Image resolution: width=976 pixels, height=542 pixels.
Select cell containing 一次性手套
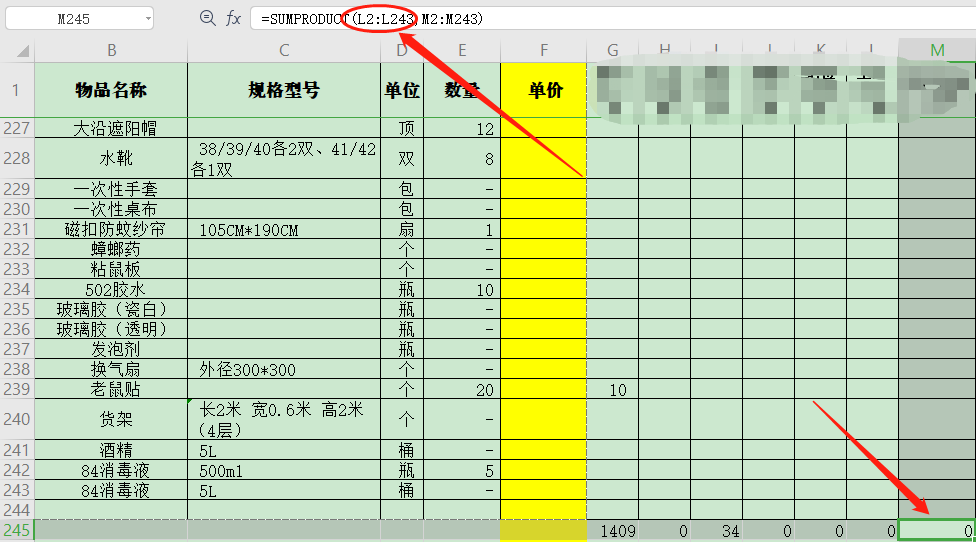[111, 189]
